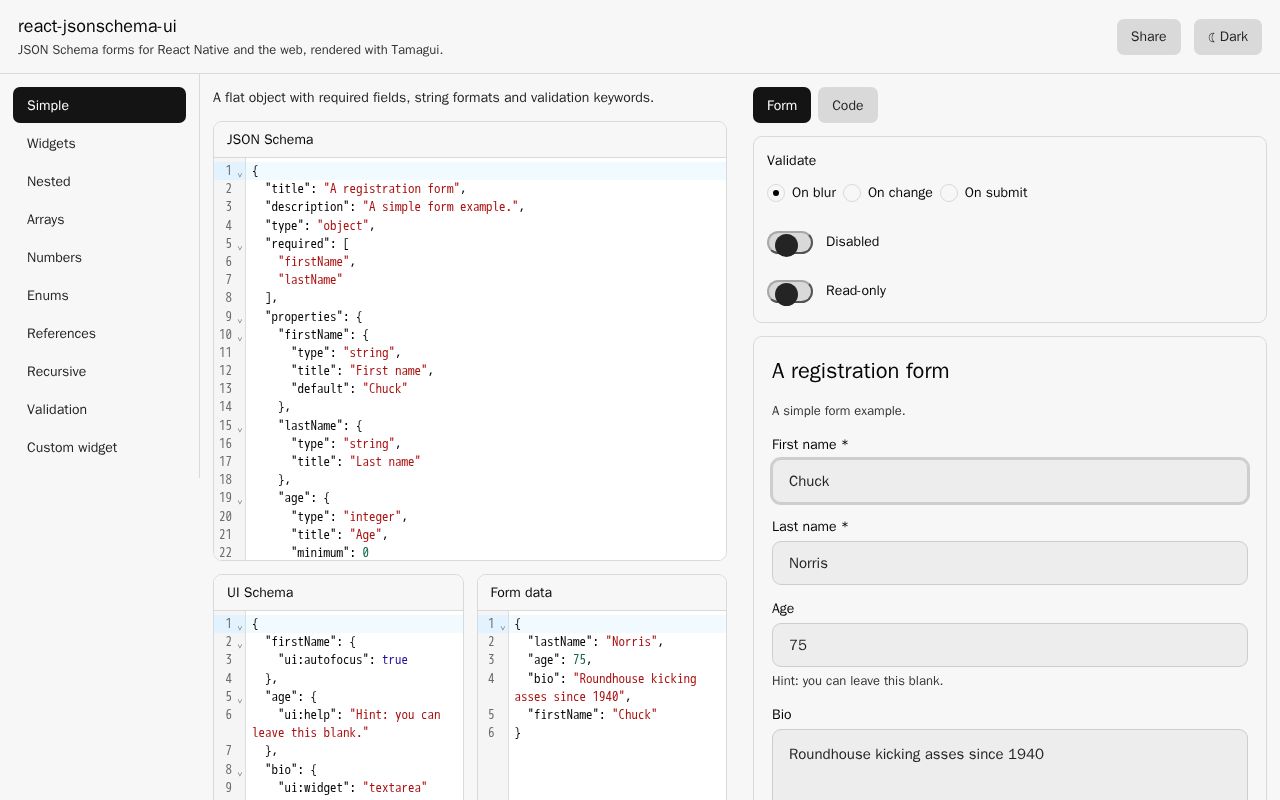Click "A registration form" title string in schema
This screenshot has height=800, width=1280.
point(392,189)
